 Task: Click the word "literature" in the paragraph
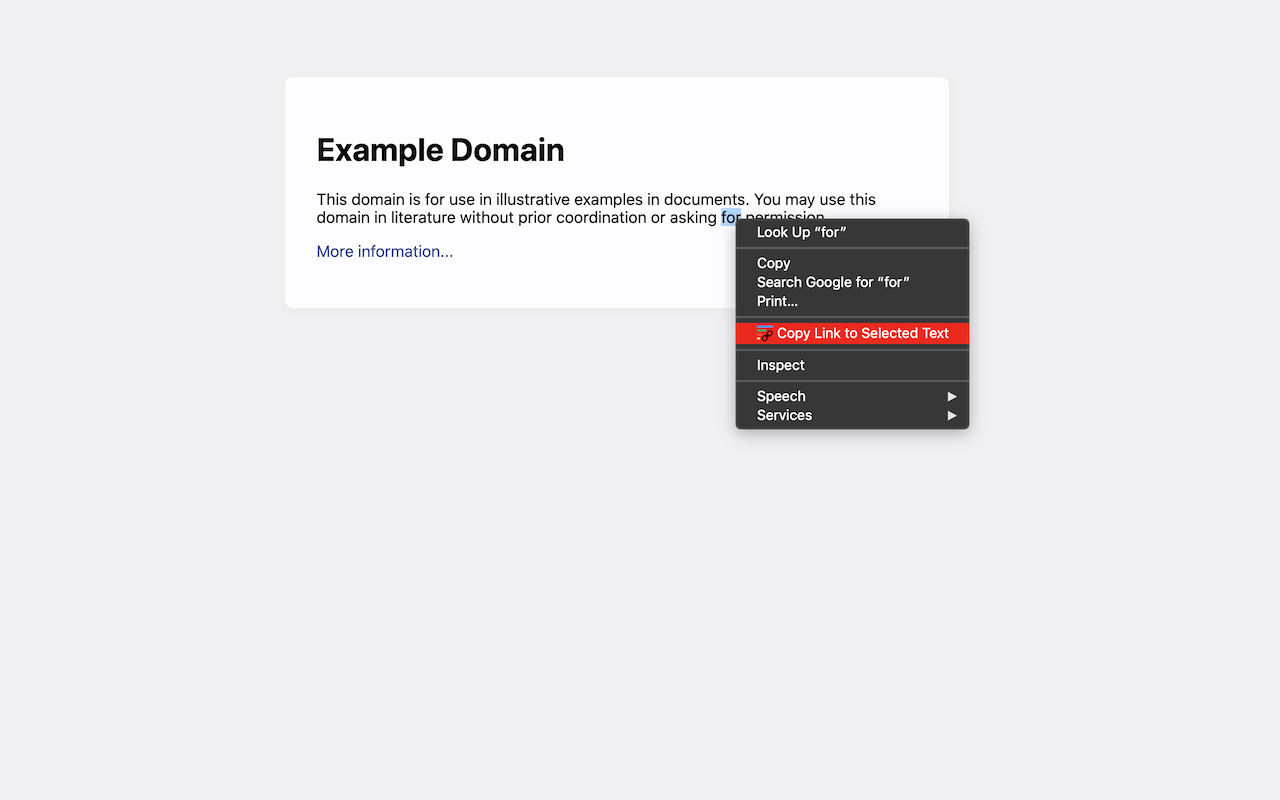(x=423, y=217)
